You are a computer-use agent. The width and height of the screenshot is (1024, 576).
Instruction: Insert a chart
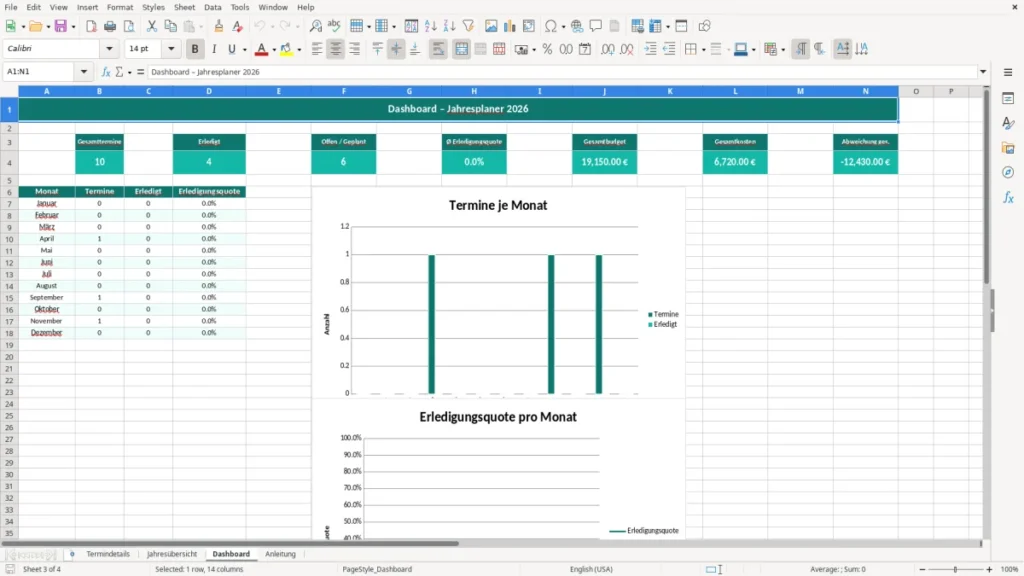pyautogui.click(x=510, y=26)
